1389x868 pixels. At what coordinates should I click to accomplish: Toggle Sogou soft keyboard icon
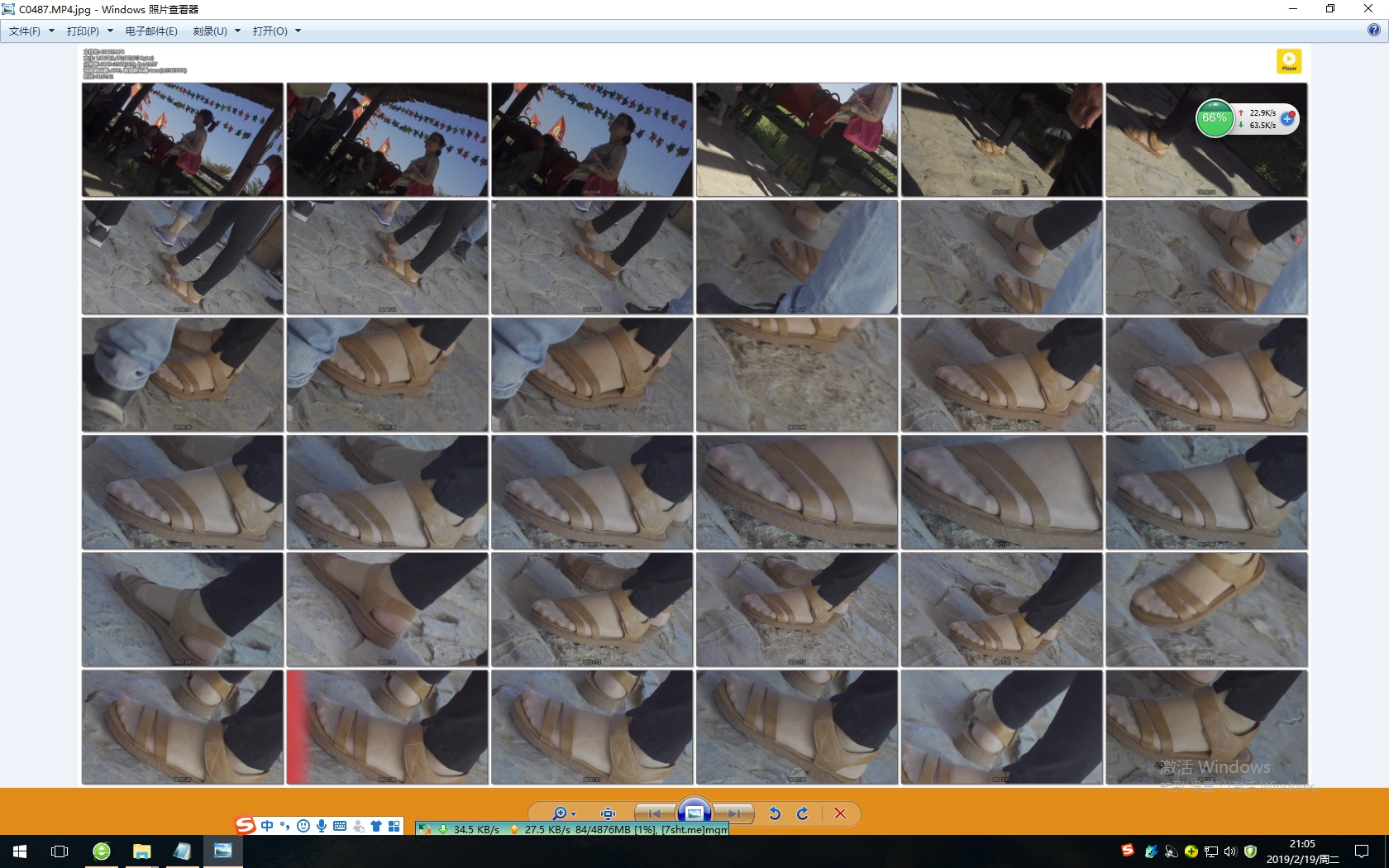click(340, 826)
